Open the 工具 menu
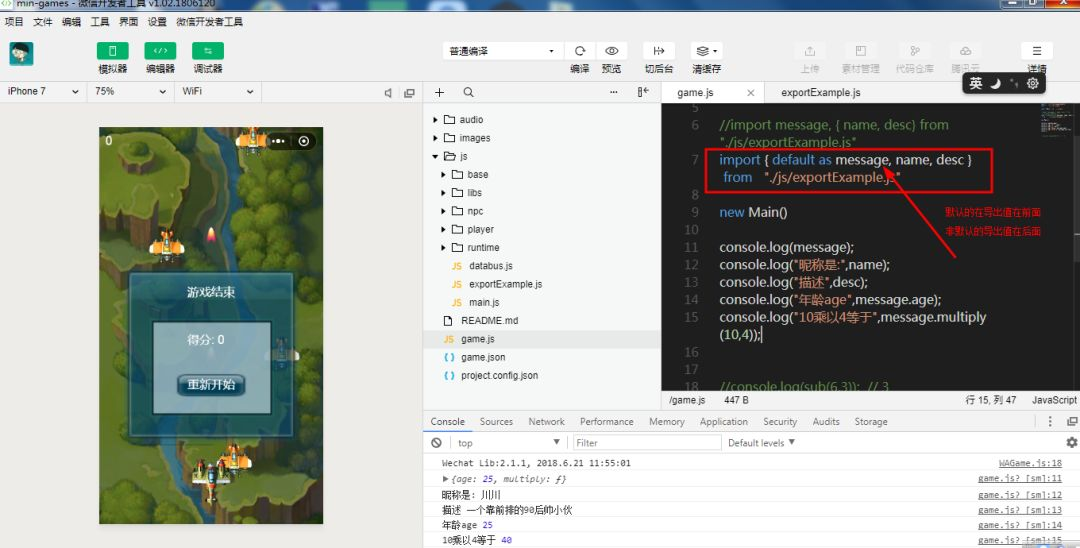1080x548 pixels. tap(100, 22)
